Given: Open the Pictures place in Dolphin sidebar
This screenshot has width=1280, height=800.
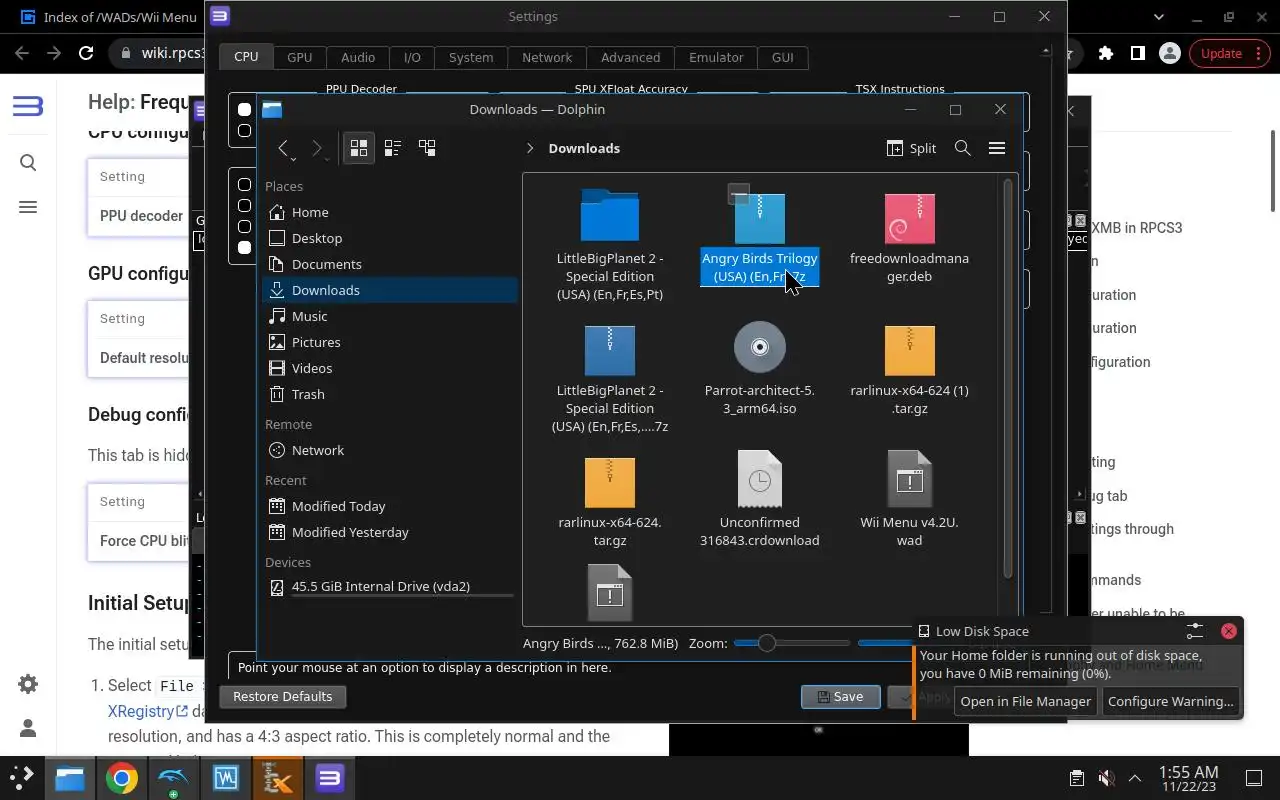Looking at the screenshot, I should pos(390,342).
